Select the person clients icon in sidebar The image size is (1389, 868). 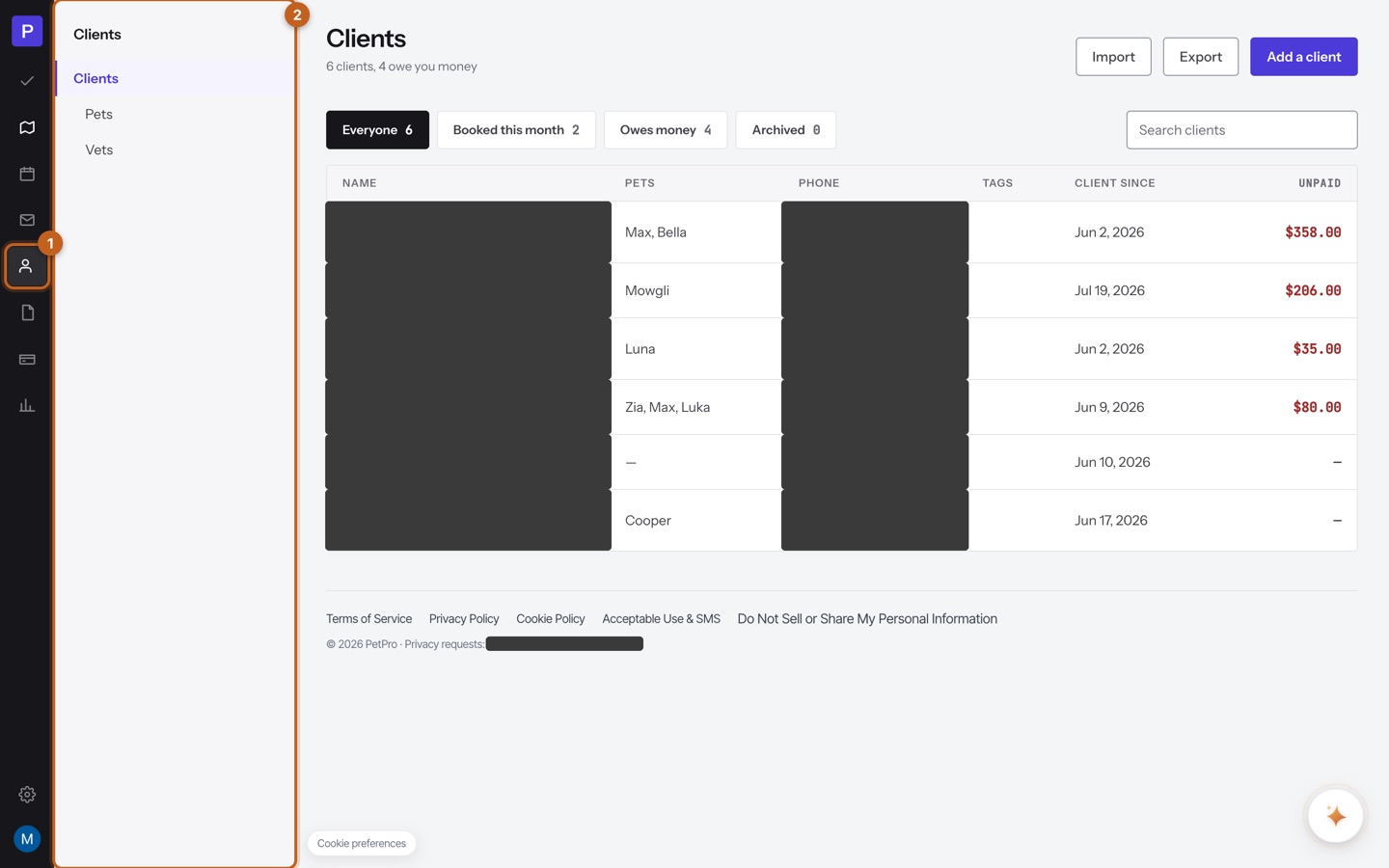(26, 266)
